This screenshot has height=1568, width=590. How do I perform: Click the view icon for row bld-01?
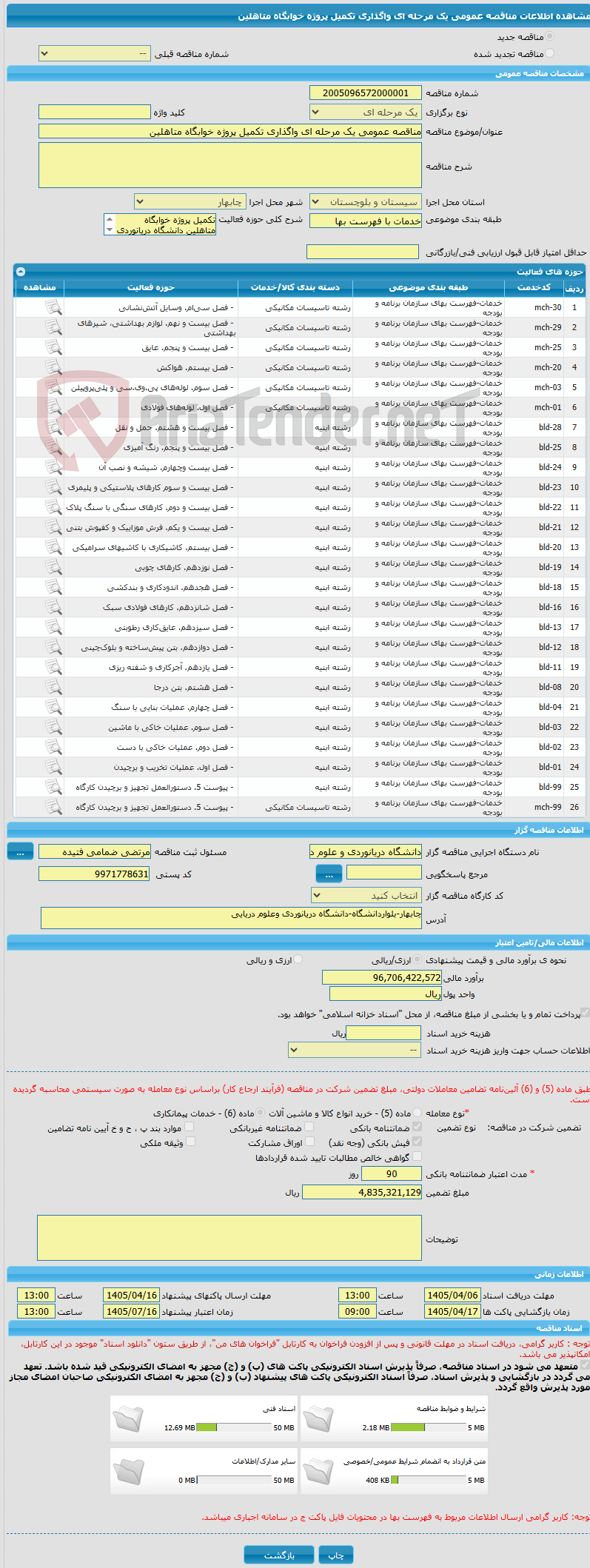53,767
